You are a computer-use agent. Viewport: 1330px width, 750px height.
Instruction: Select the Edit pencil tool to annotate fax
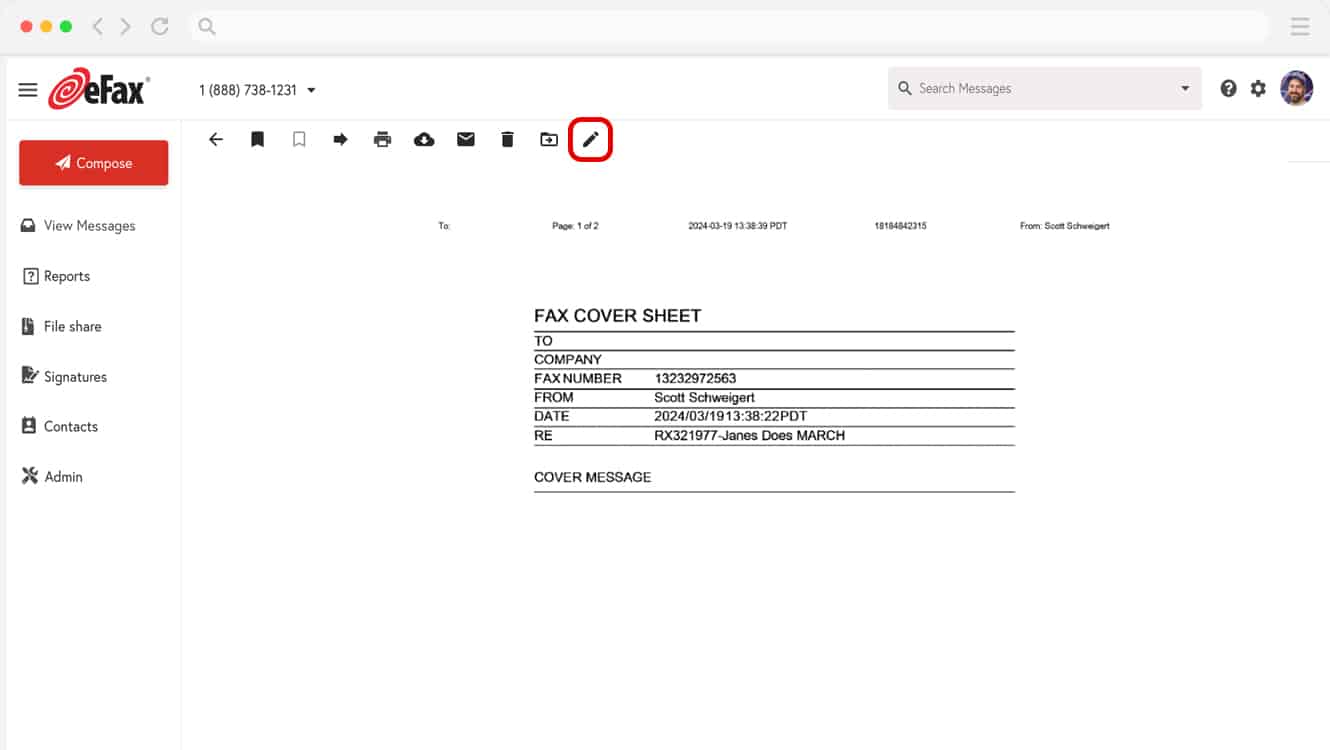tap(590, 139)
